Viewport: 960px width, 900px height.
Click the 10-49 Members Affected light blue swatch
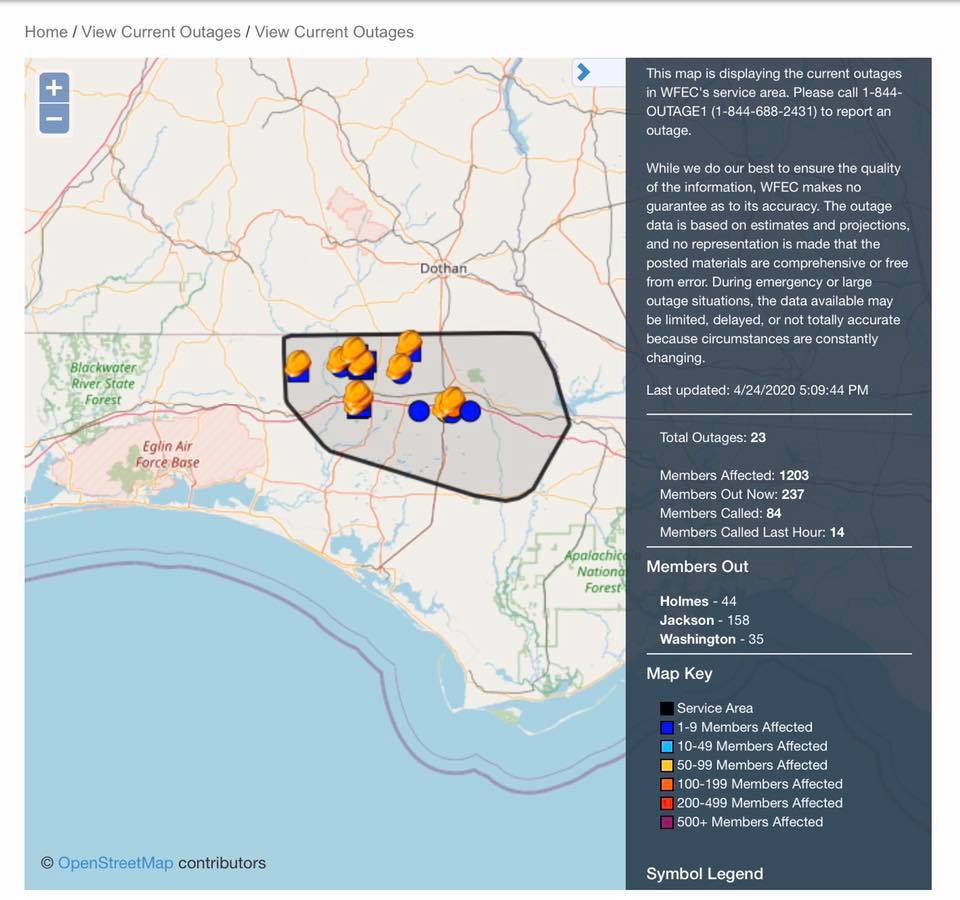[x=667, y=746]
